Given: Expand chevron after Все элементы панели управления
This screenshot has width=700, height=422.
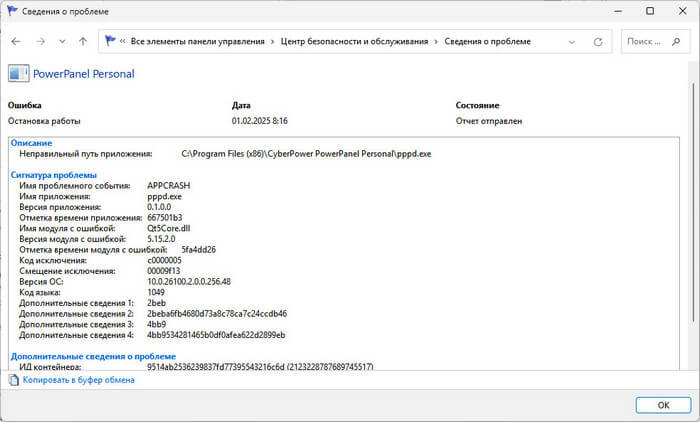Looking at the screenshot, I should (x=272, y=42).
